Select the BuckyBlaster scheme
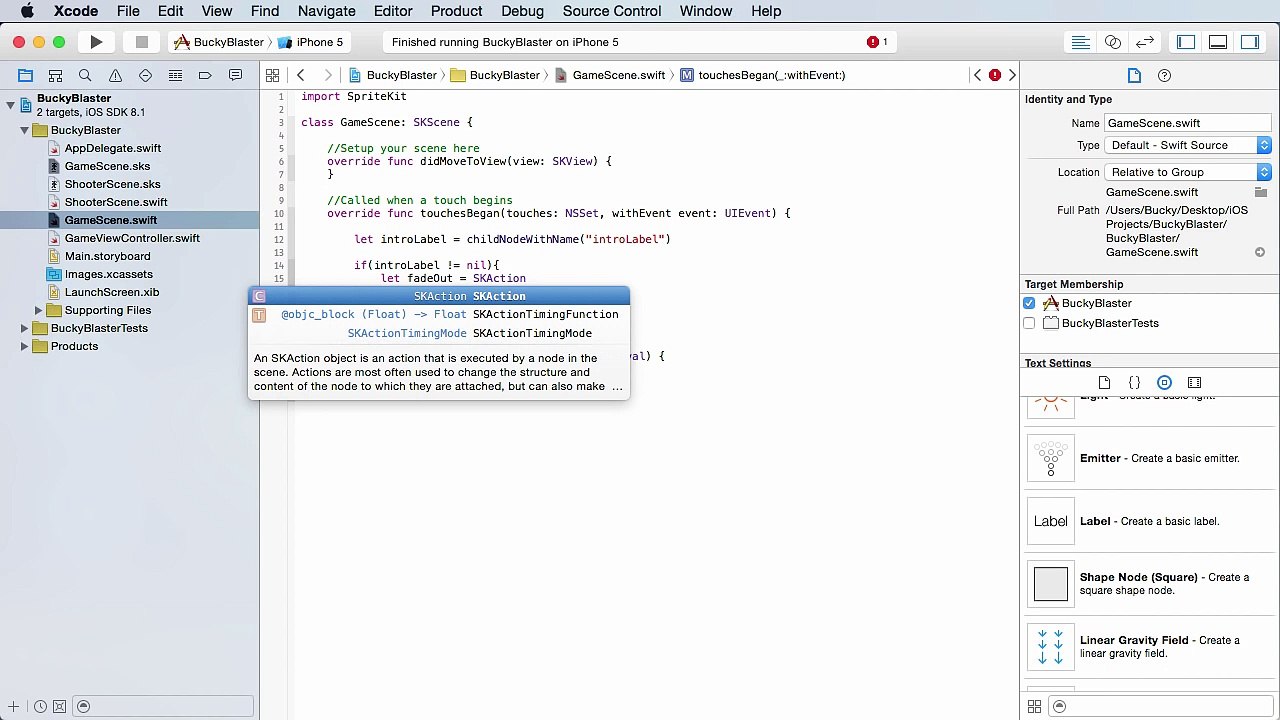The height and width of the screenshot is (720, 1280). coord(219,42)
